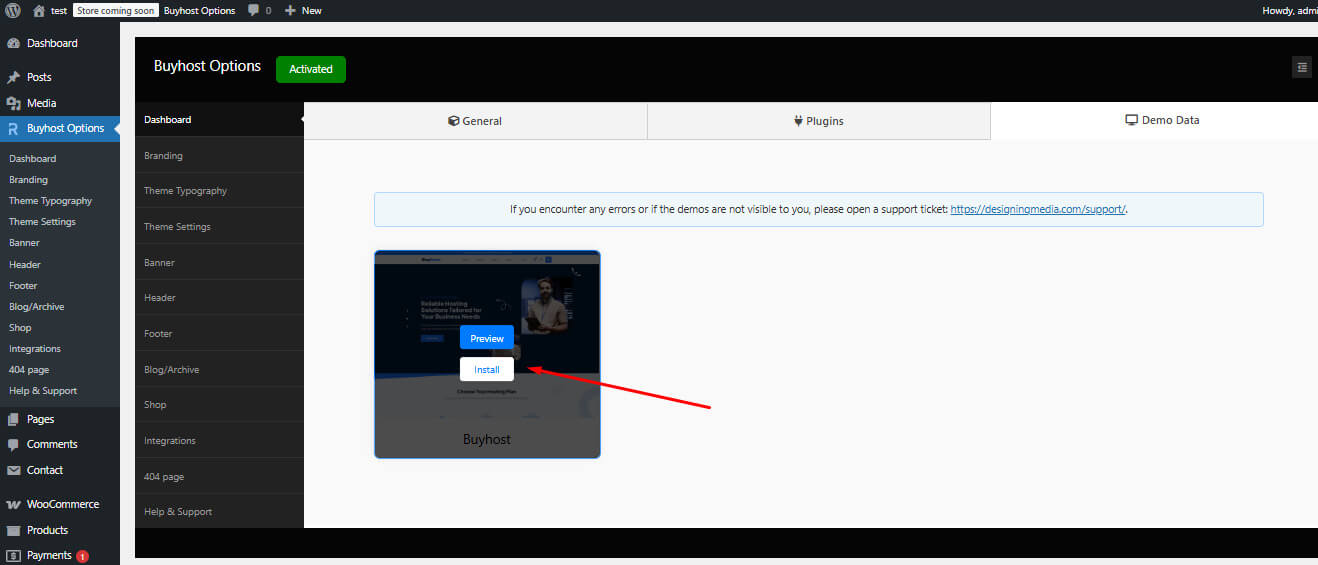Select Theme Settings in options panel
Screen dimensions: 1318x565
pos(219,226)
